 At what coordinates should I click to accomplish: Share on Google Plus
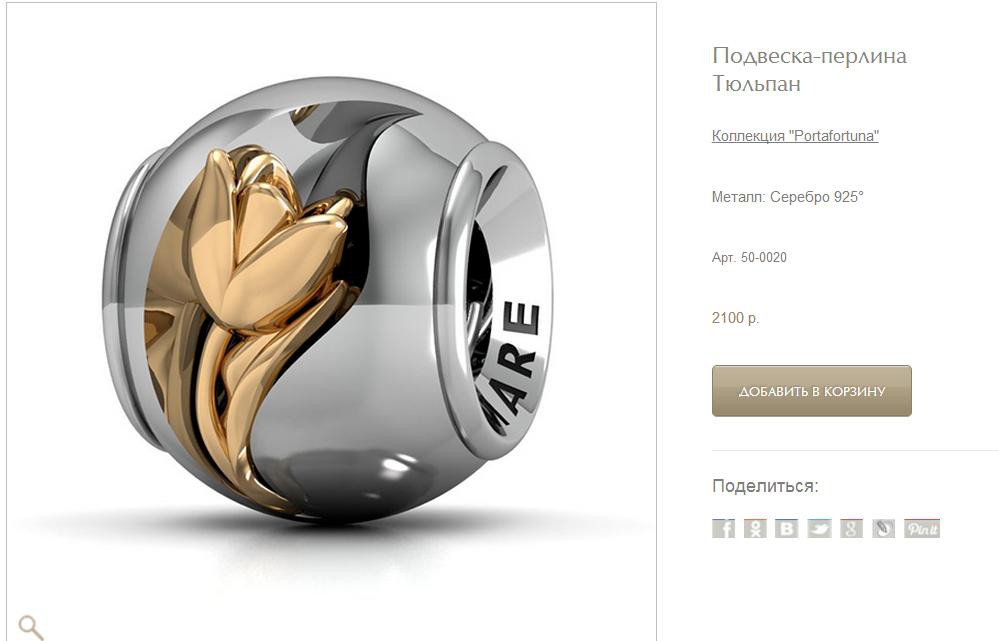(851, 528)
